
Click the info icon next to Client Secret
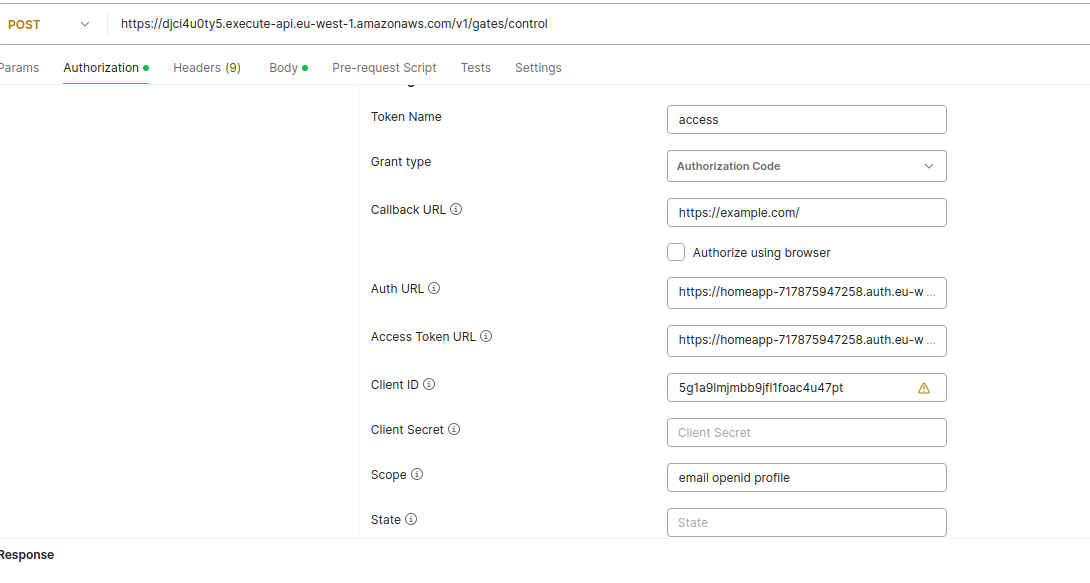point(454,430)
